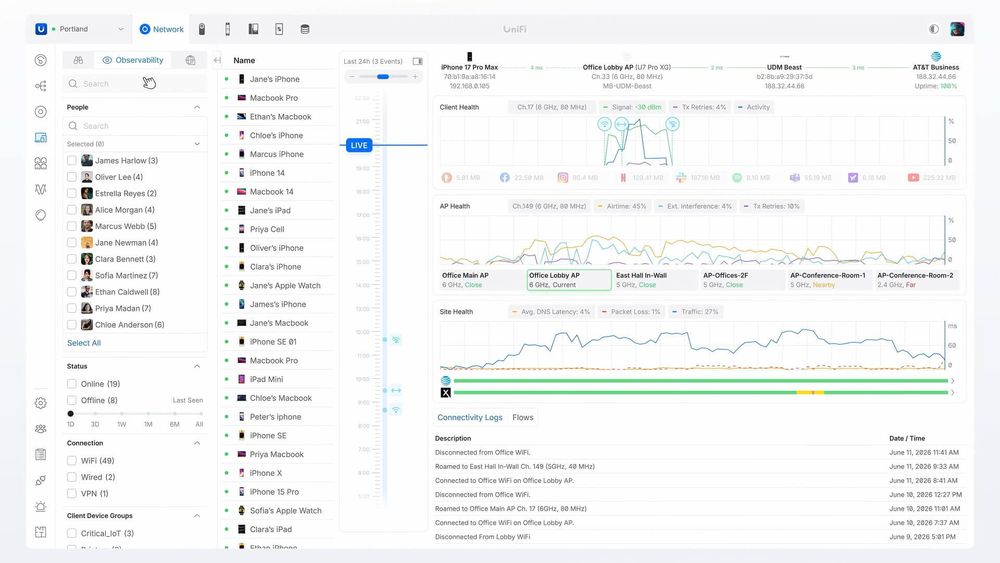Click the People Search field
1000x563 pixels.
pyautogui.click(x=135, y=126)
